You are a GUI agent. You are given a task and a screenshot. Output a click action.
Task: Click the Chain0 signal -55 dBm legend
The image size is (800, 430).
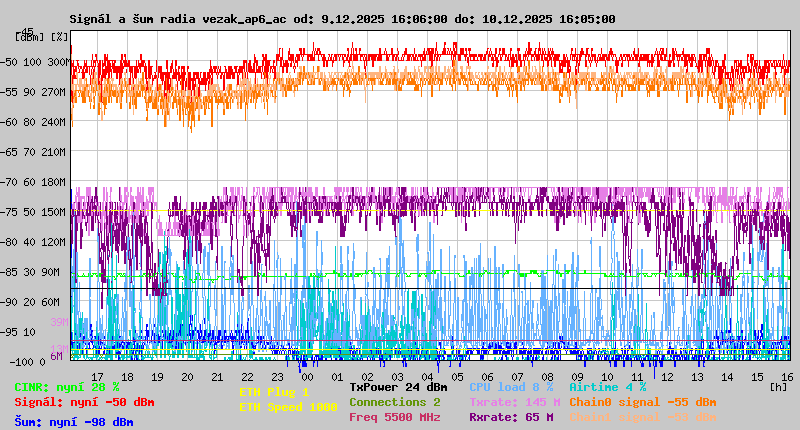[642, 402]
